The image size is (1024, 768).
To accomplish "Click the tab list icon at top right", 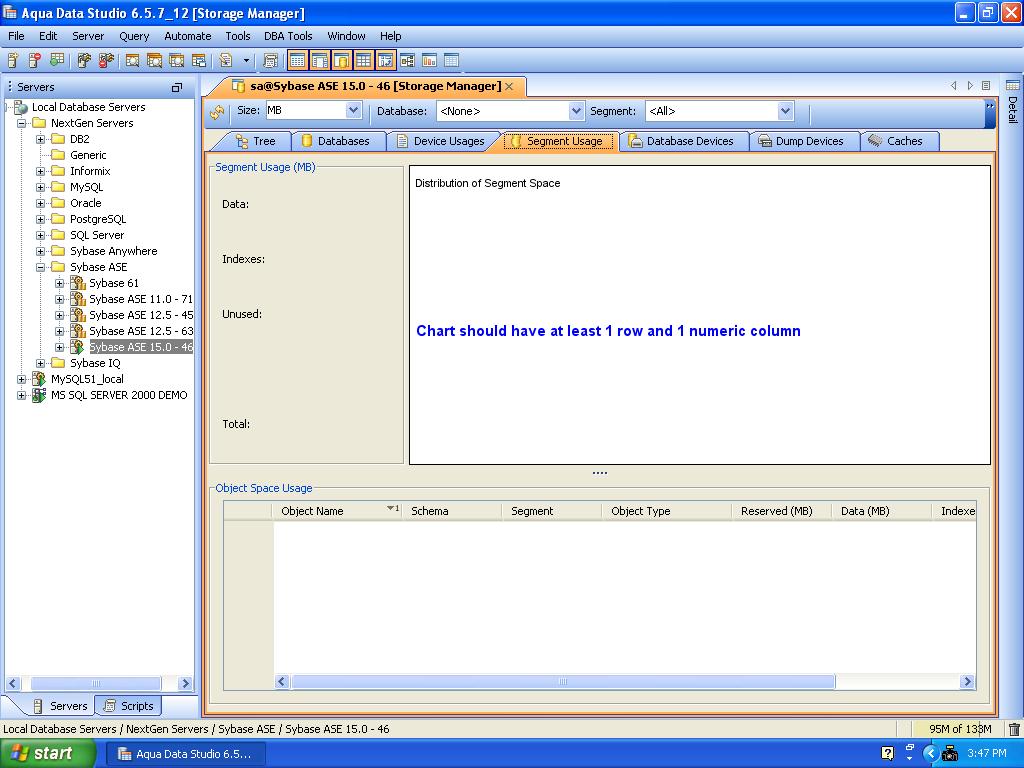I will coord(986,86).
